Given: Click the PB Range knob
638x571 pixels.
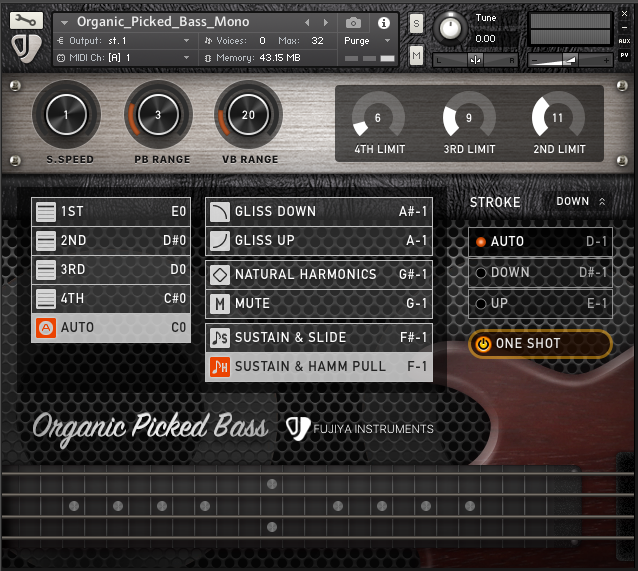Looking at the screenshot, I should [x=157, y=115].
